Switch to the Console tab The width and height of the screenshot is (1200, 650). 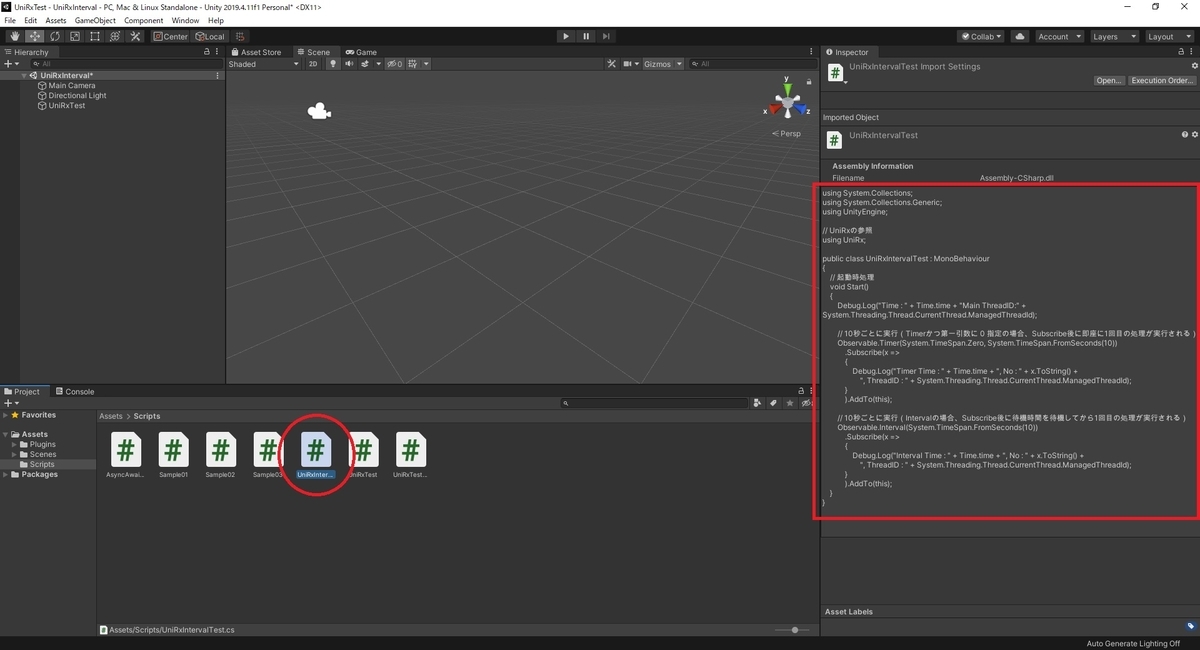pyautogui.click(x=75, y=392)
